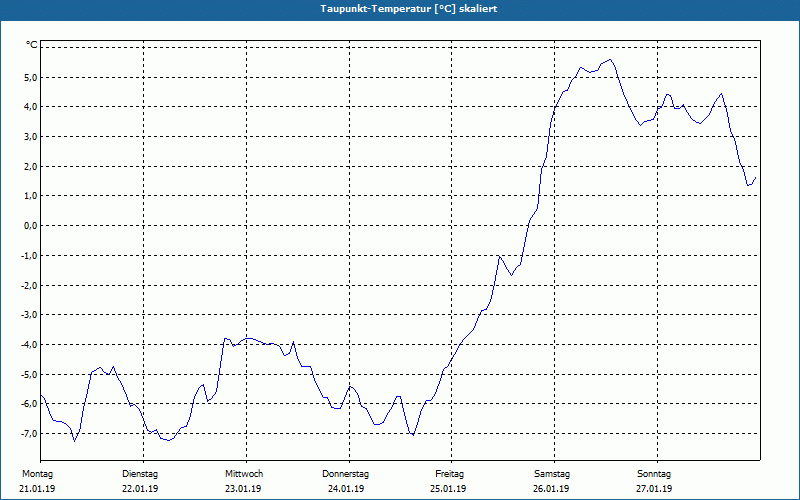The image size is (800, 500).
Task: Click the curve's highest peak on Samstag
Action: tap(610, 60)
